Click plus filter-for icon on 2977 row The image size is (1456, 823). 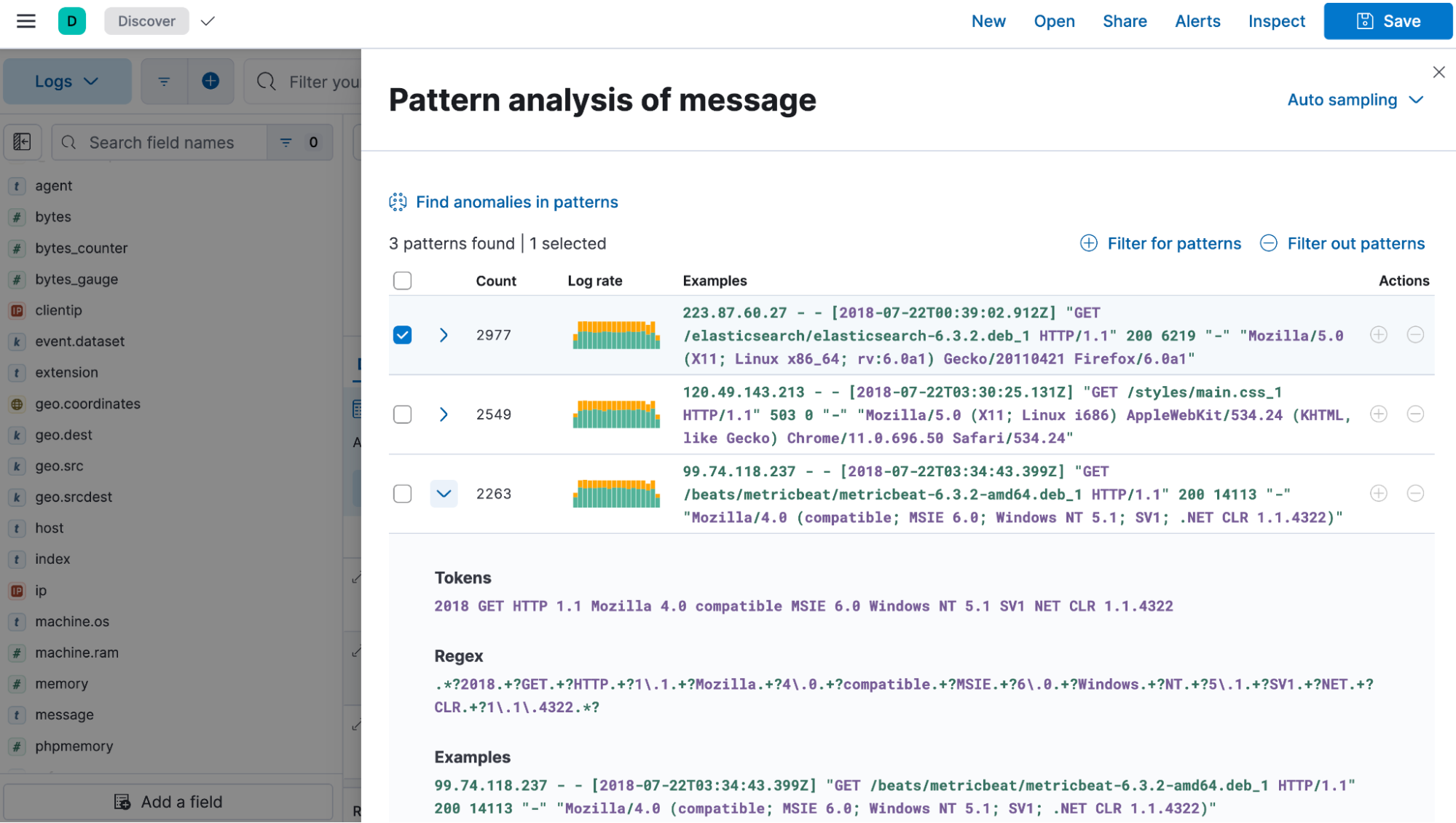pyautogui.click(x=1379, y=334)
